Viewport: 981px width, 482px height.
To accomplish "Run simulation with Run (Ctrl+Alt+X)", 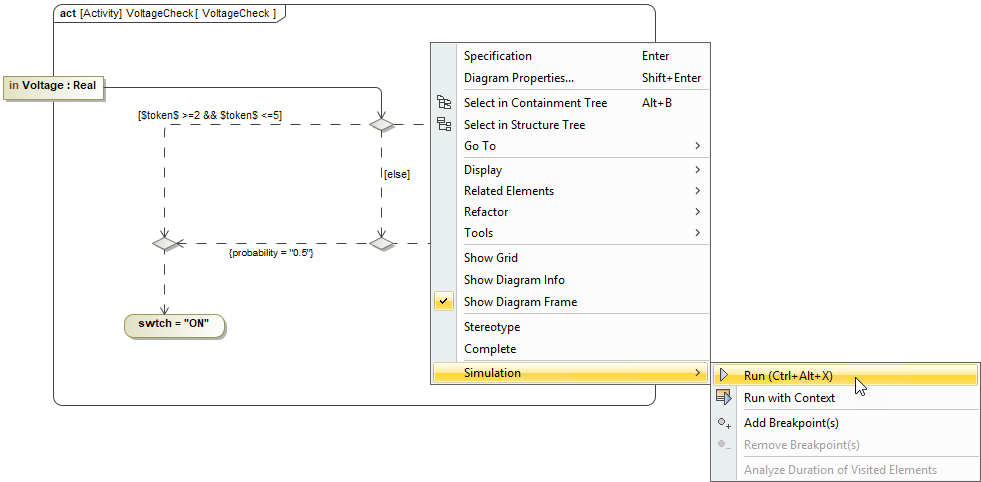I will [x=788, y=376].
